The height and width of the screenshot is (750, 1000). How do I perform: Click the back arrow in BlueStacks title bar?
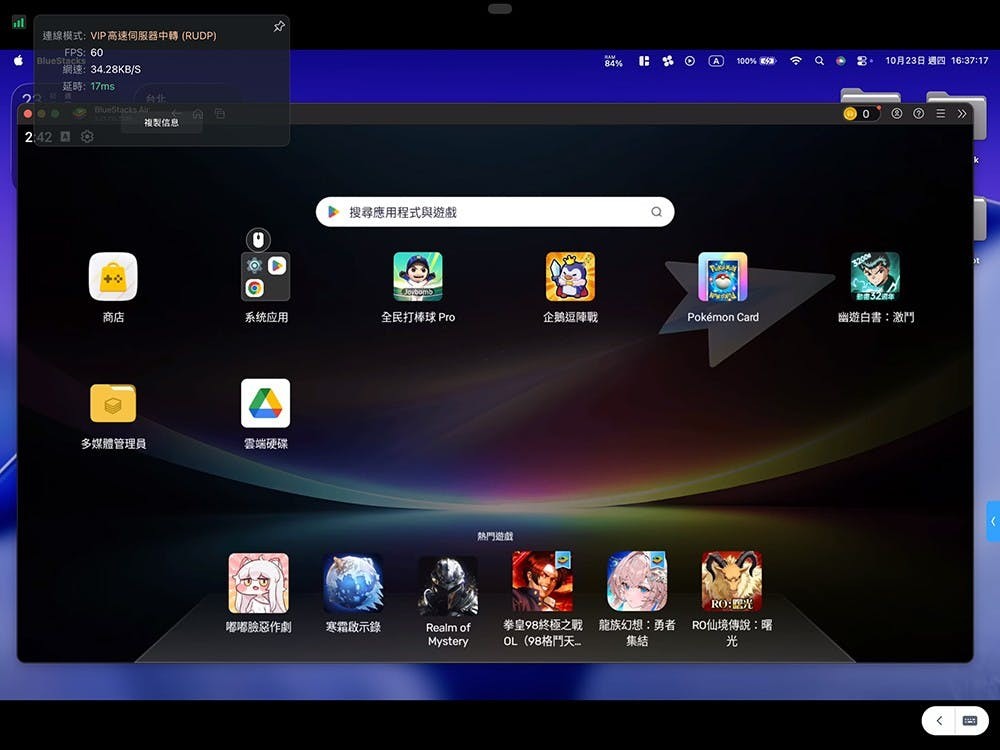(177, 114)
